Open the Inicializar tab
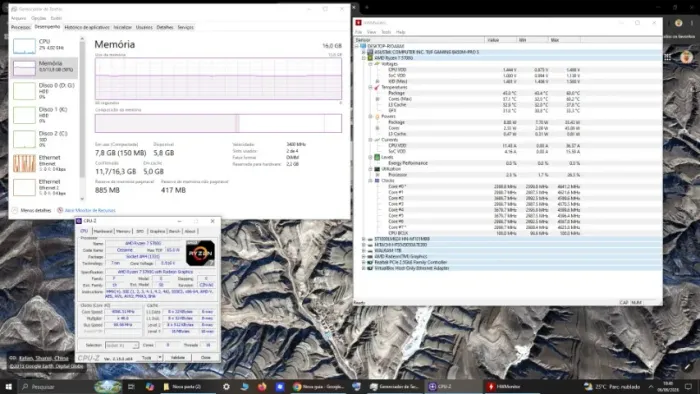Viewport: 700px width, 394px height. click(122, 28)
